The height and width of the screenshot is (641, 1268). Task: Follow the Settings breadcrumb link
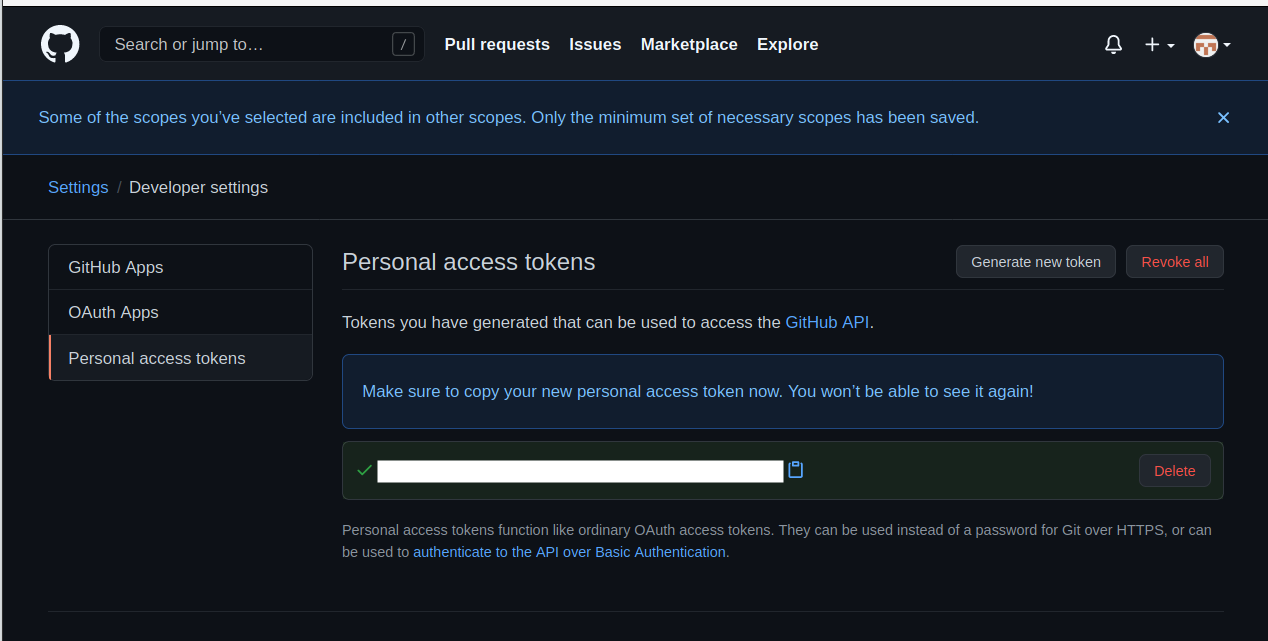pos(78,188)
